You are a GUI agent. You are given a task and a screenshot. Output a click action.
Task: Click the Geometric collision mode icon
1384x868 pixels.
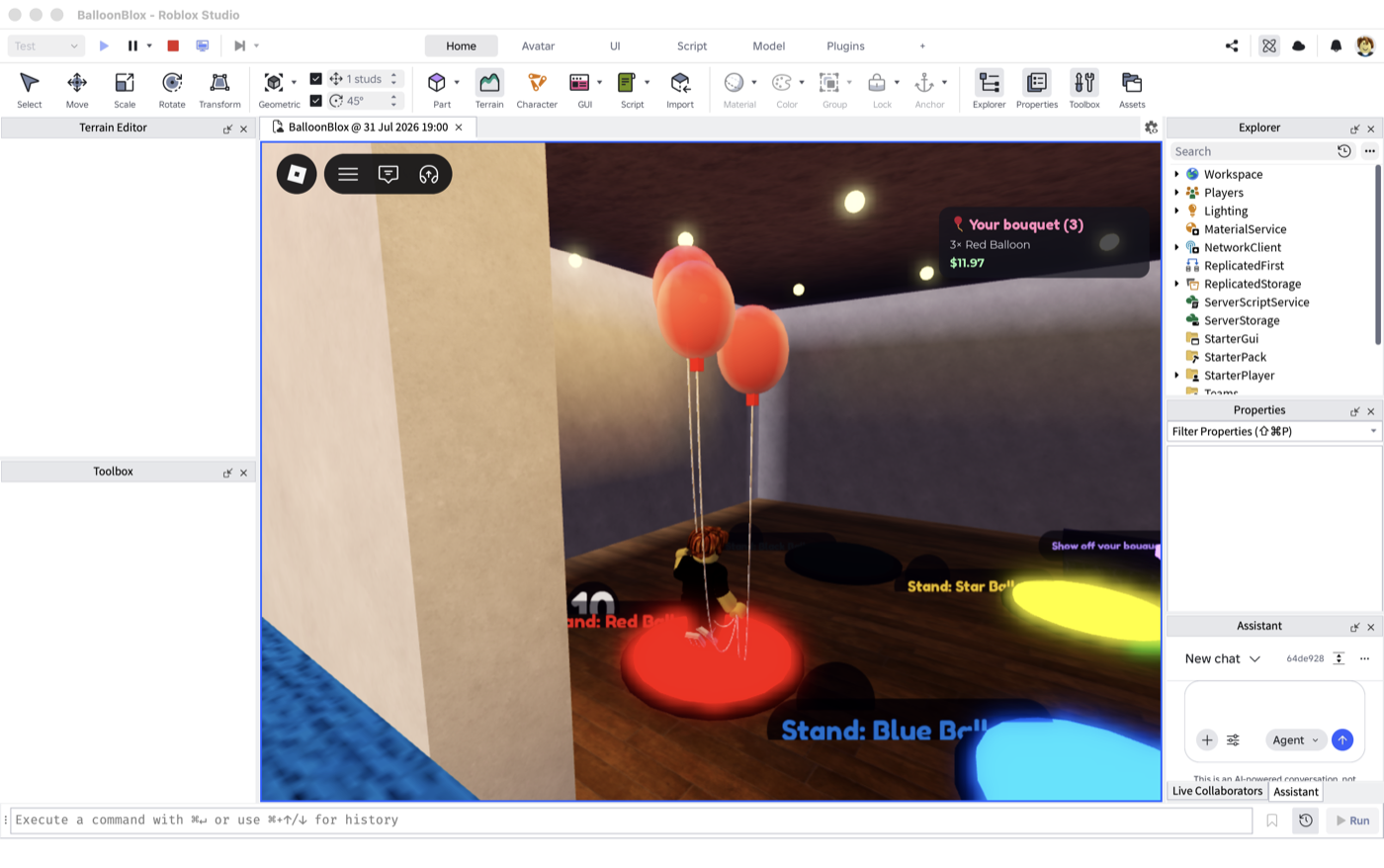coord(274,83)
